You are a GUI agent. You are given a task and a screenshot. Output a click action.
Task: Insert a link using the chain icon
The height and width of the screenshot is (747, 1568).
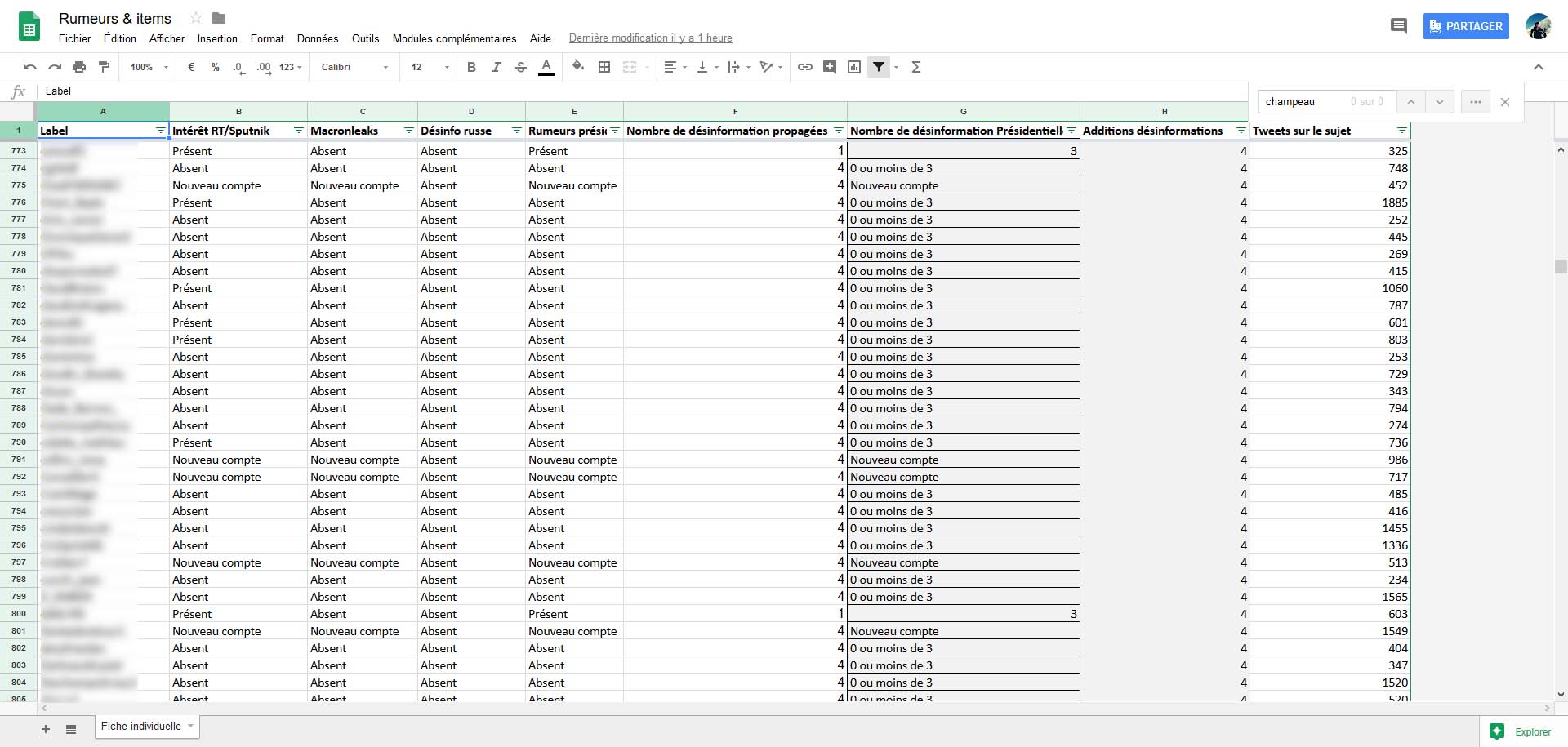805,67
